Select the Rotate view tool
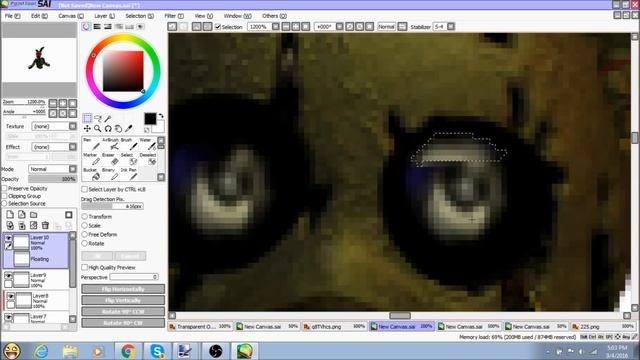 click(x=108, y=129)
